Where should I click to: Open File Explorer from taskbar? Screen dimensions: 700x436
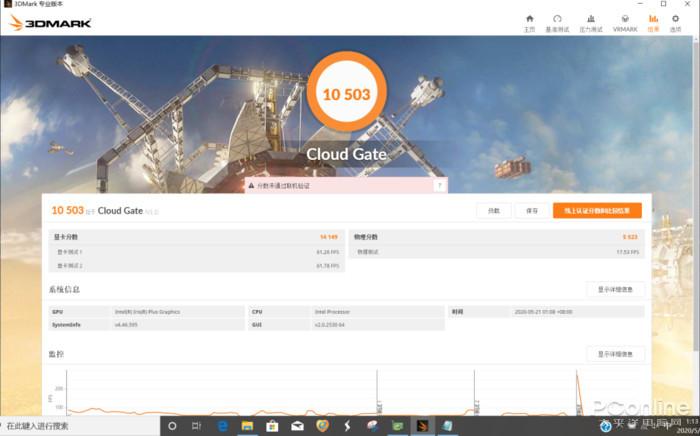click(x=247, y=426)
